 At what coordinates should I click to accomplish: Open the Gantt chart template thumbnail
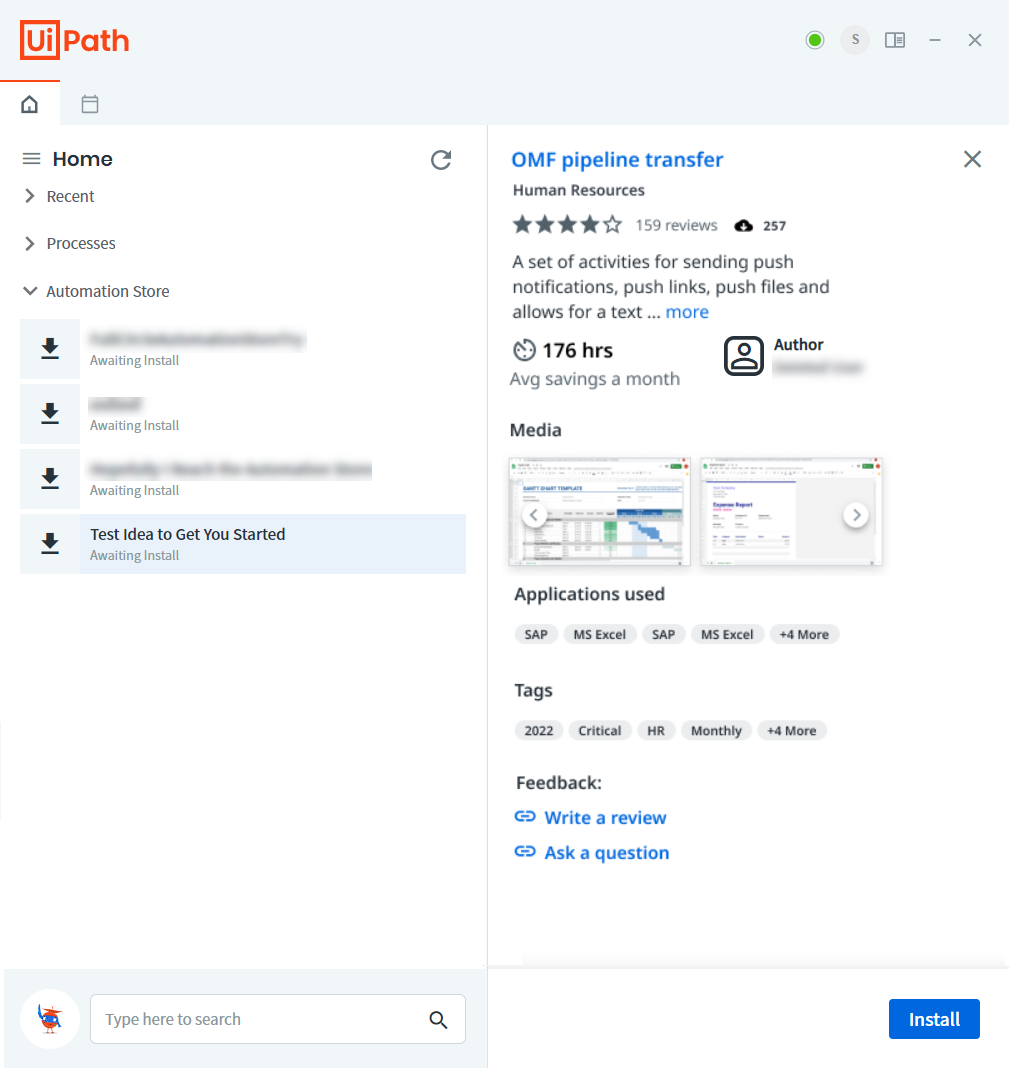pyautogui.click(x=599, y=512)
